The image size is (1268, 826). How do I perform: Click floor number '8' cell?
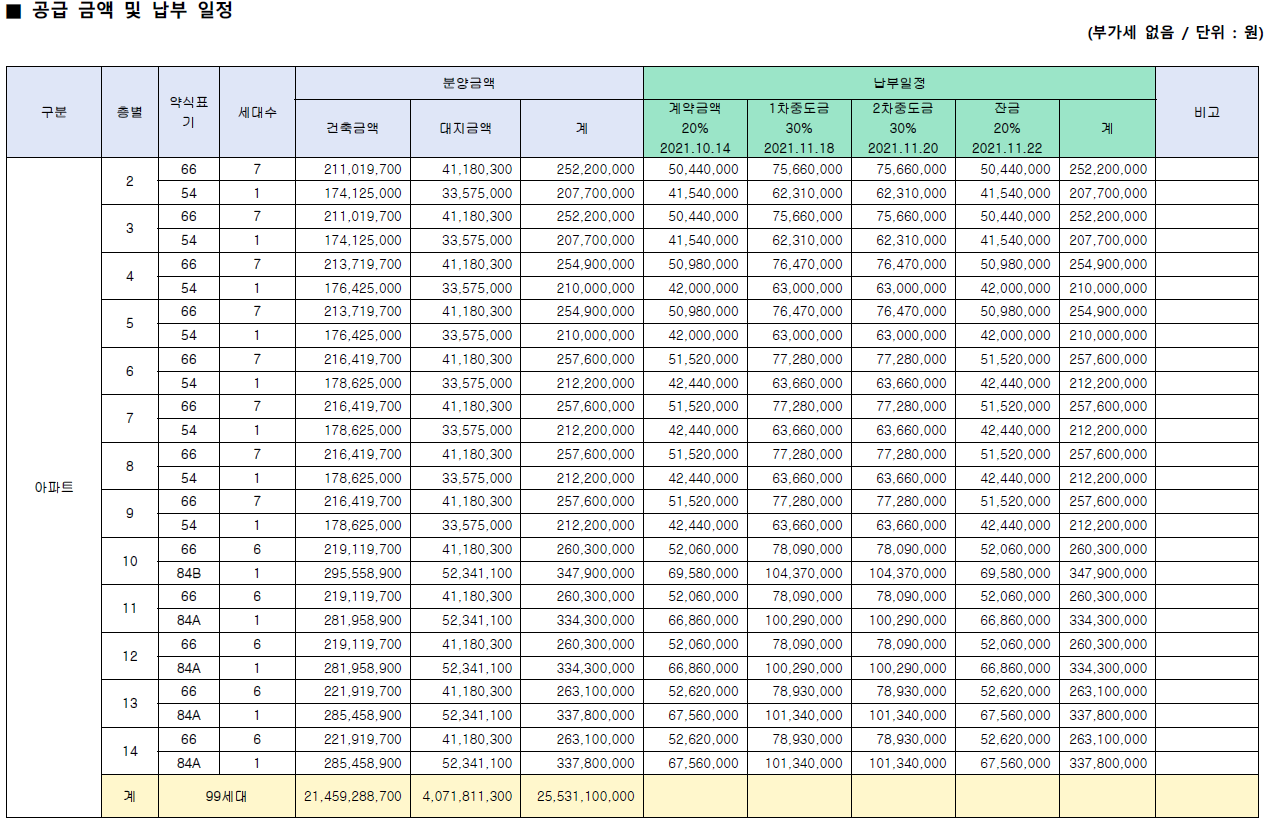130,466
